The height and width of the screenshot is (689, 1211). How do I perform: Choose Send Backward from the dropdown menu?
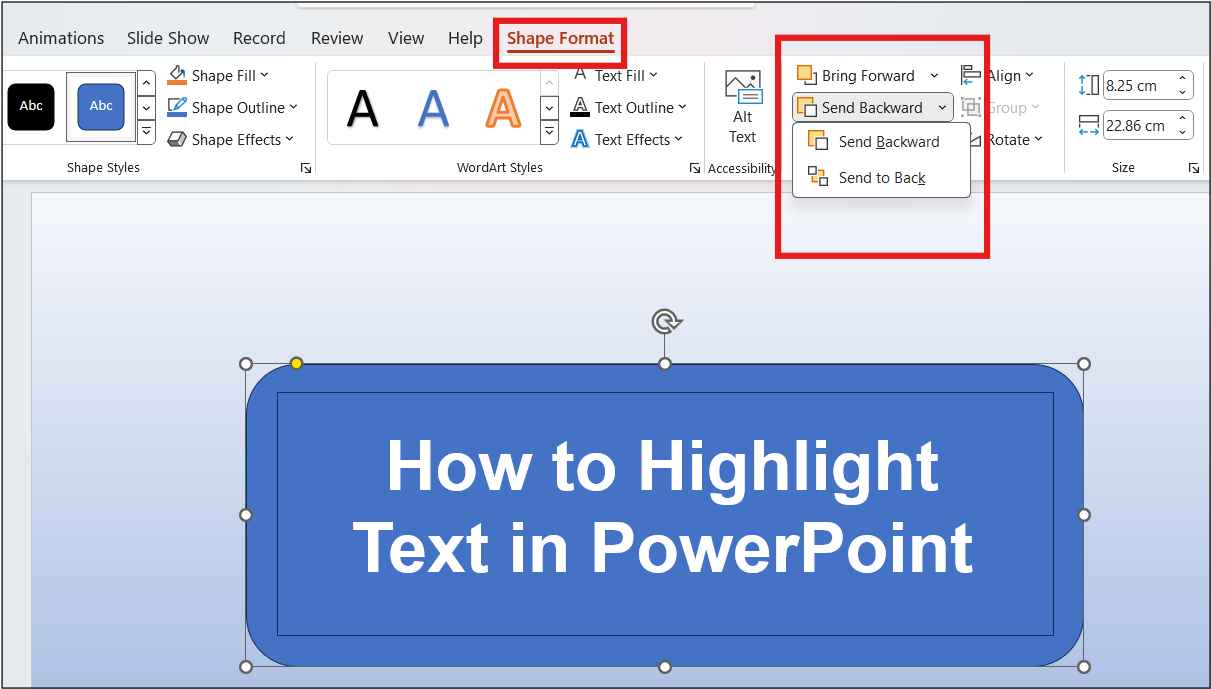(x=880, y=142)
